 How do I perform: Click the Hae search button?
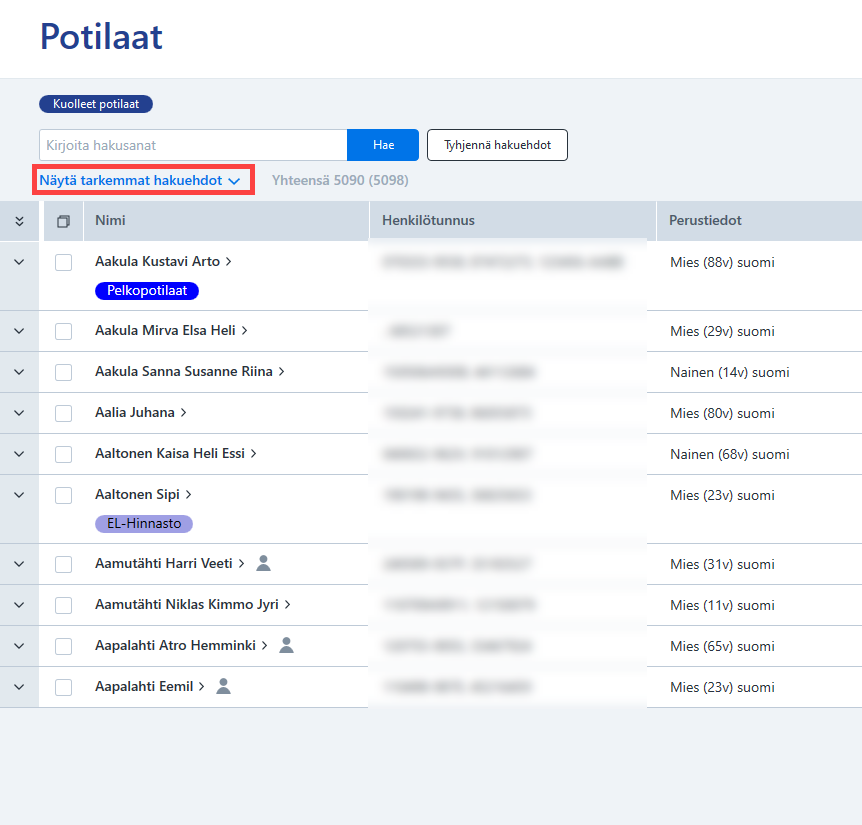(x=383, y=145)
